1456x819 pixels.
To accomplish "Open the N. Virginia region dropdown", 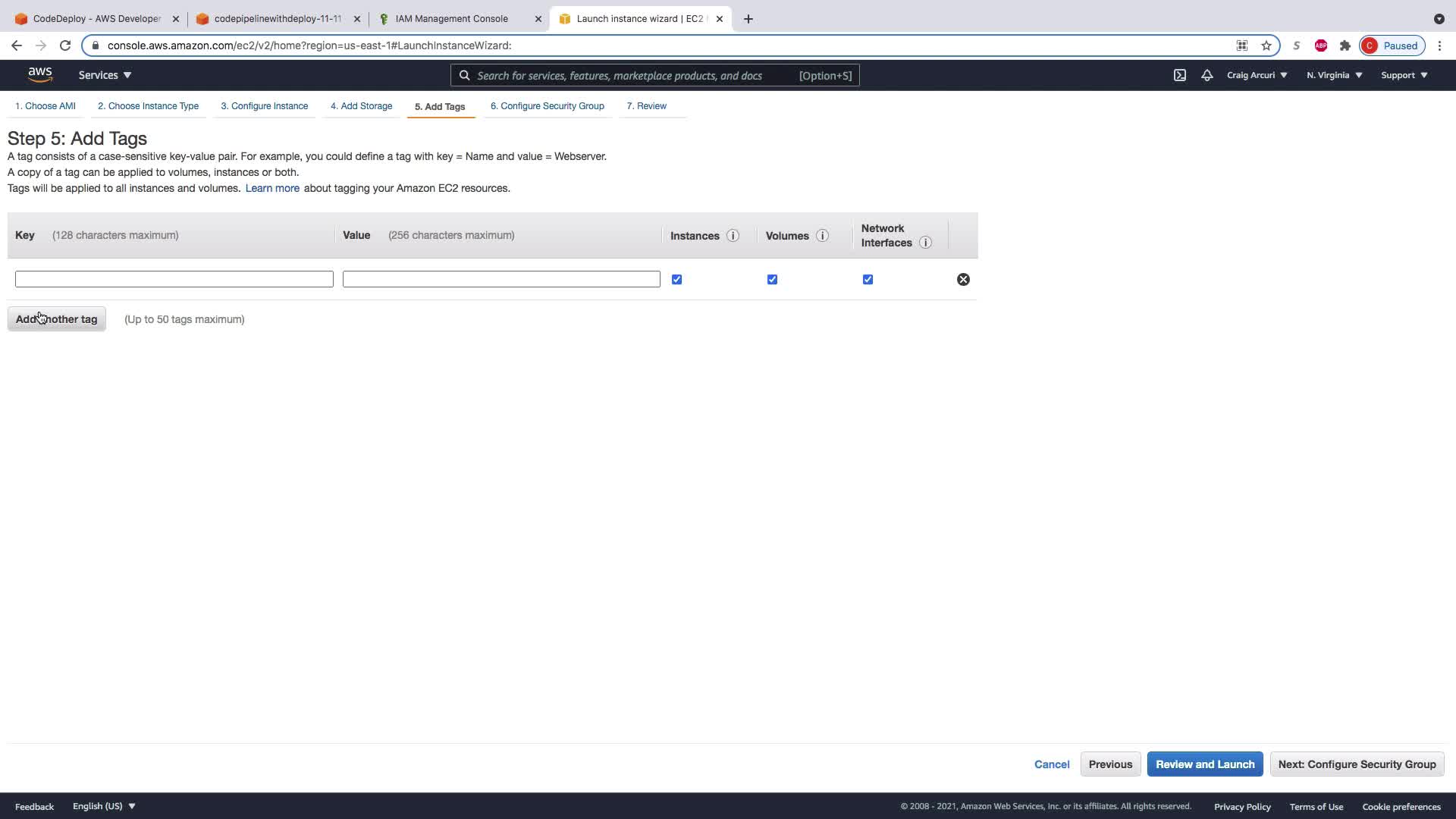I will [x=1334, y=75].
